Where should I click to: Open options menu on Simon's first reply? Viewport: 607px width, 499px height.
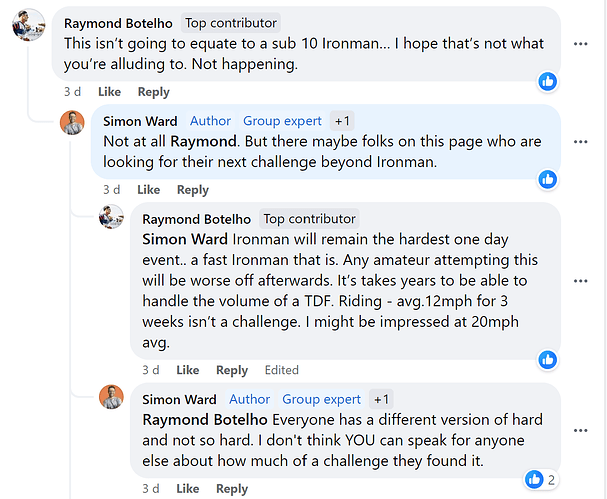580,142
